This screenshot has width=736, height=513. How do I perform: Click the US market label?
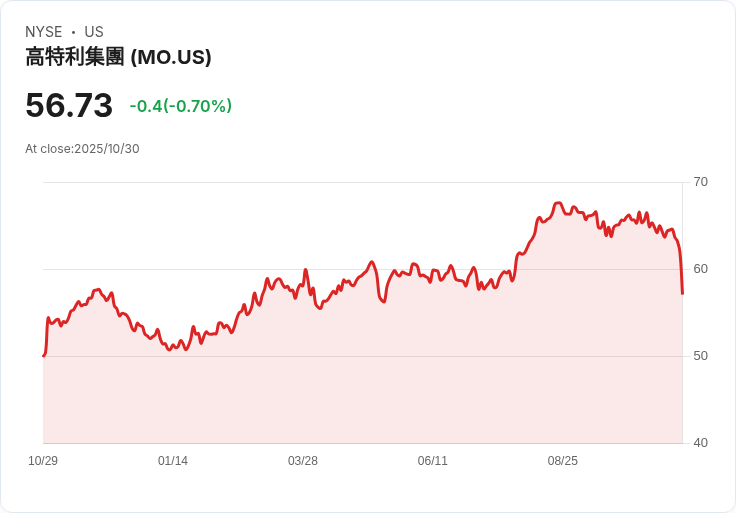pyautogui.click(x=94, y=32)
